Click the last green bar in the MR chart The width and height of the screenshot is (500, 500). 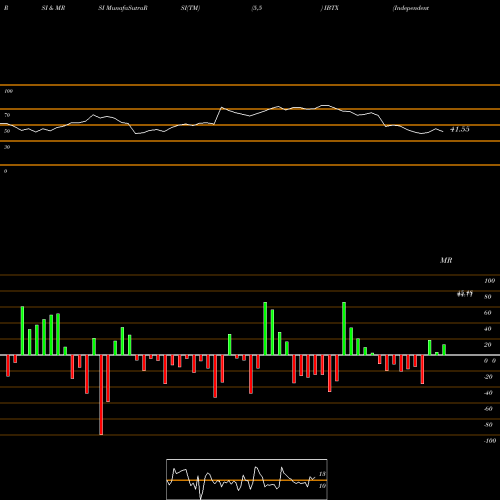pos(444,350)
